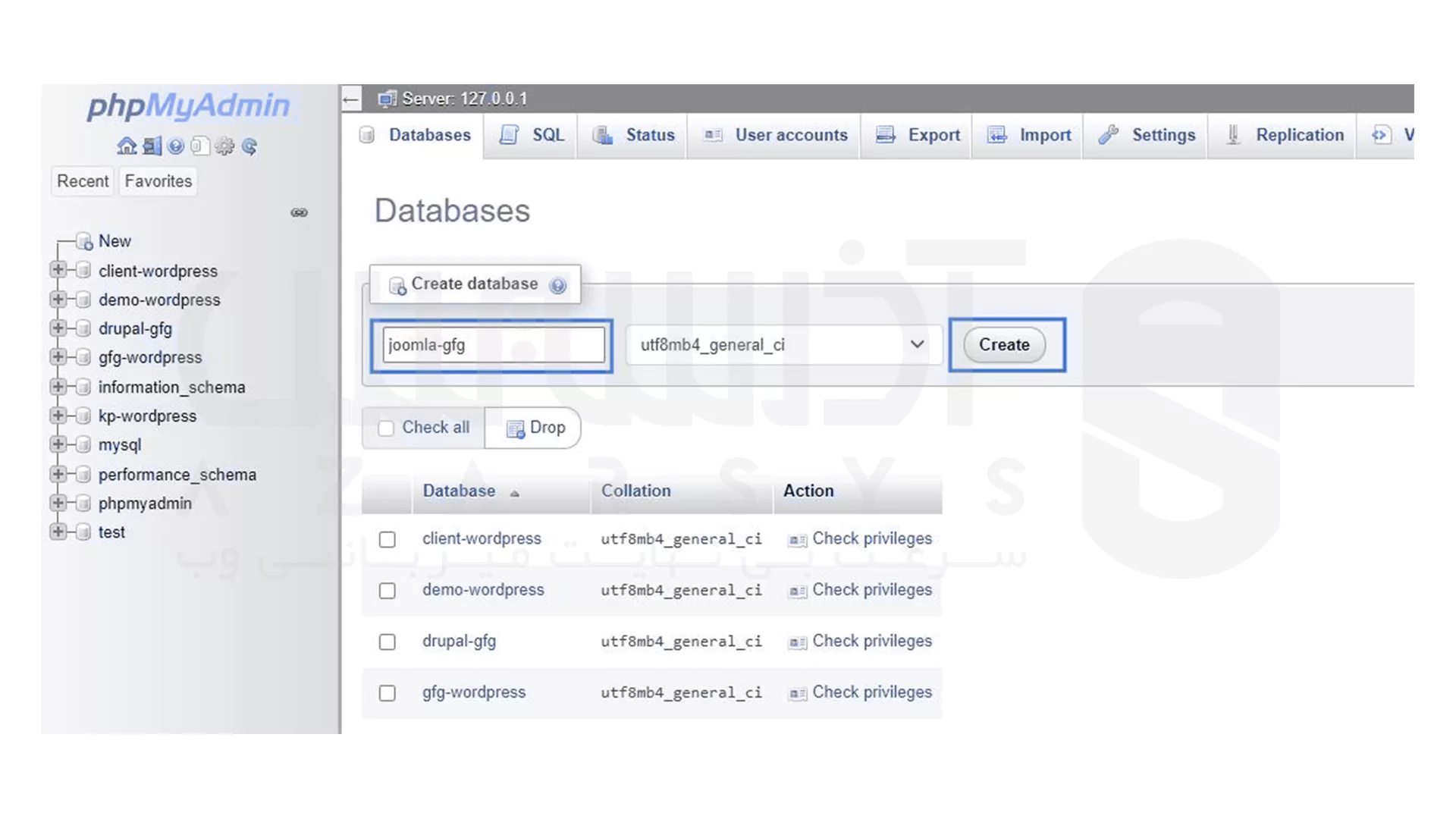This screenshot has height=819, width=1456.
Task: Click the phpMyAdmin logo
Action: [x=188, y=106]
